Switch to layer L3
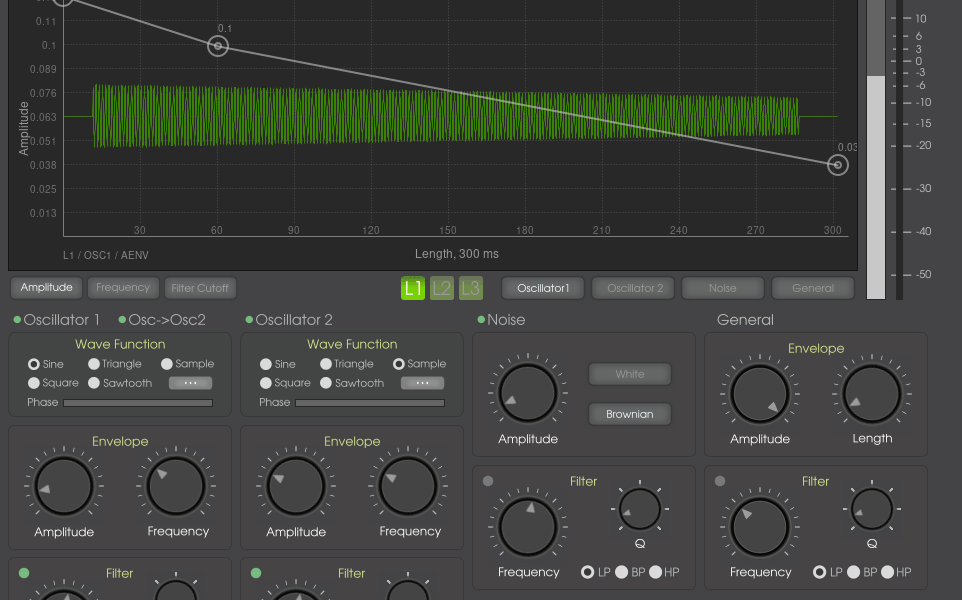The height and width of the screenshot is (600, 962). pyautogui.click(x=470, y=289)
